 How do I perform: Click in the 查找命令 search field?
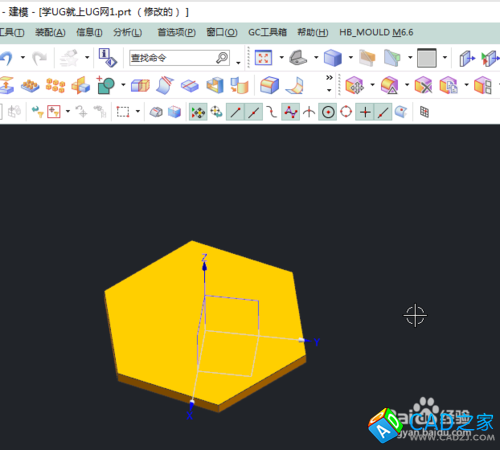click(179, 58)
